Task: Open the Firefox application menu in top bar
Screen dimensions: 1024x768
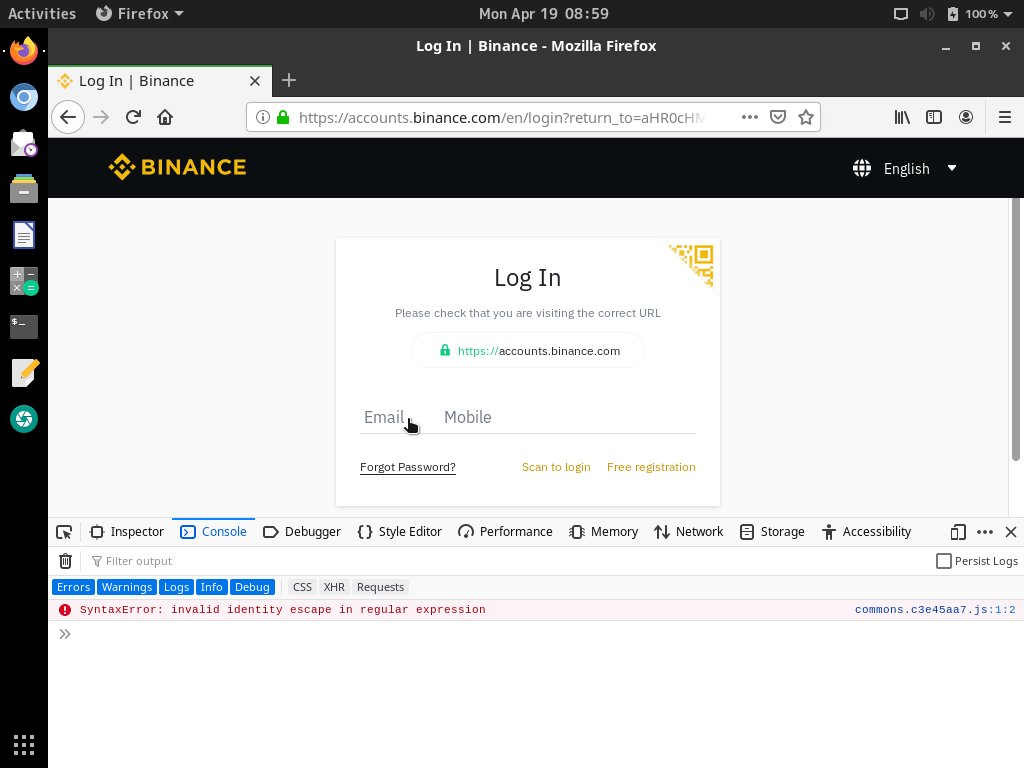Action: [x=140, y=13]
